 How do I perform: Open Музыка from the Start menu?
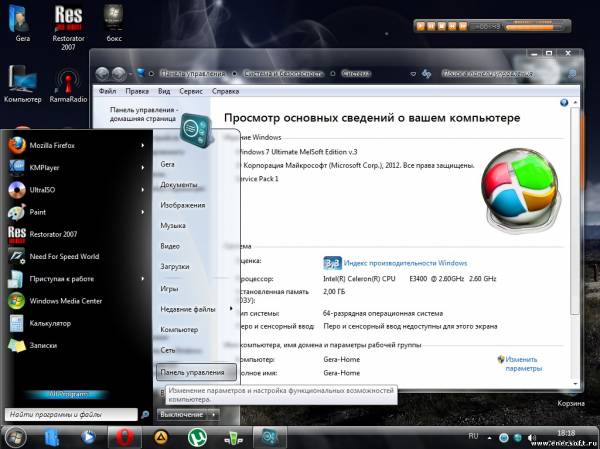[x=173, y=225]
